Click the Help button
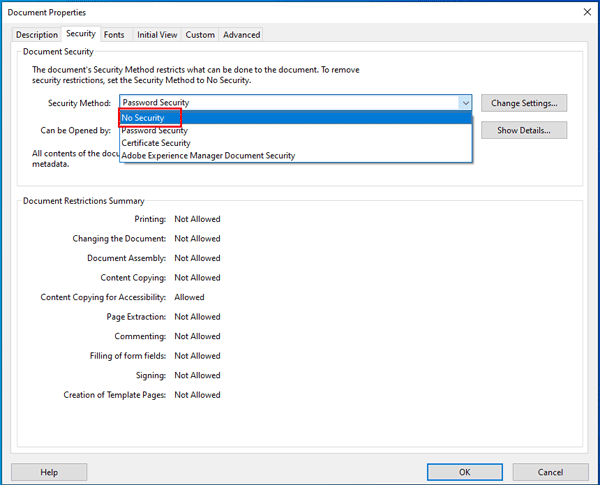600x485 pixels. point(49,472)
